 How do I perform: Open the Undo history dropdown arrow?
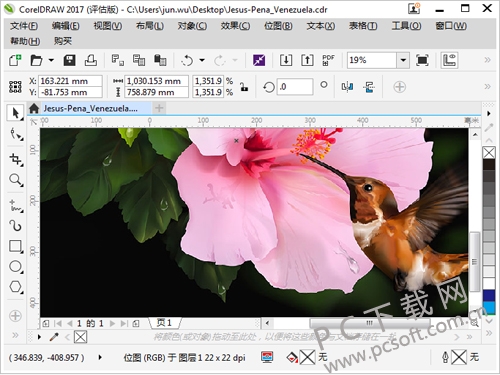(x=202, y=60)
